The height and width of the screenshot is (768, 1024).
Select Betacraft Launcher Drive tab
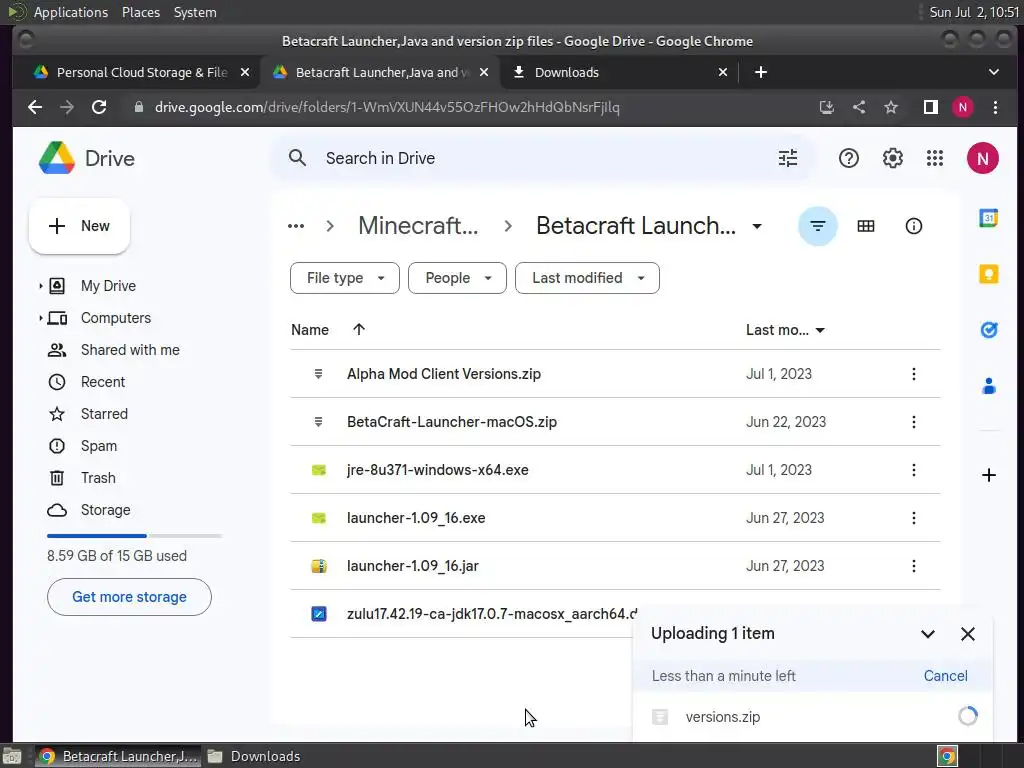tap(380, 72)
